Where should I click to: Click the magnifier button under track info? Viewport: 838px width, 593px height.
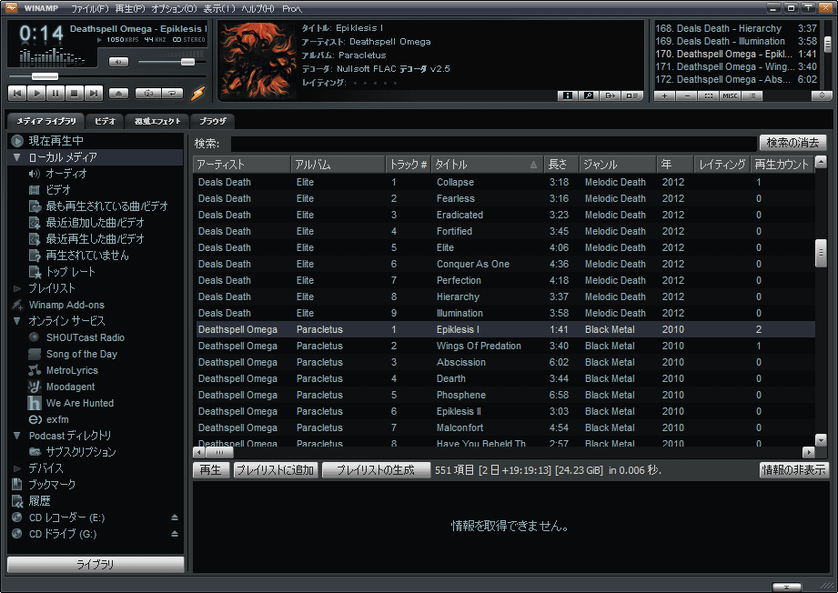[589, 96]
